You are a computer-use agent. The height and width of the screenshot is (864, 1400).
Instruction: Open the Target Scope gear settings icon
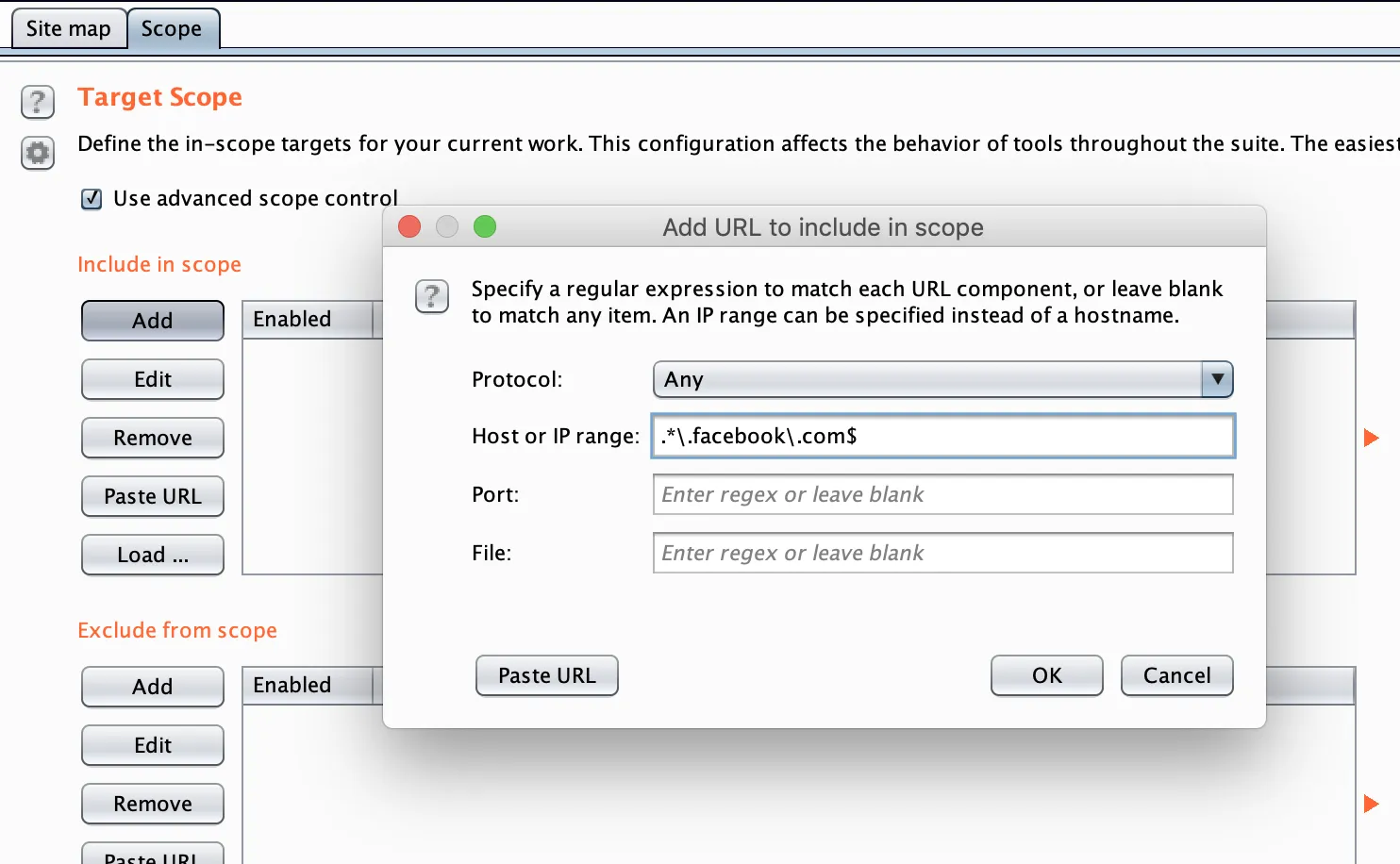click(x=38, y=152)
